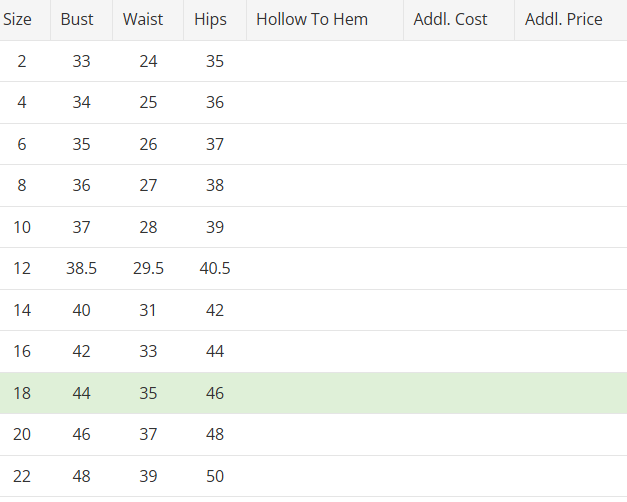
Task: Click the 38.5 bust value
Action: 81,269
